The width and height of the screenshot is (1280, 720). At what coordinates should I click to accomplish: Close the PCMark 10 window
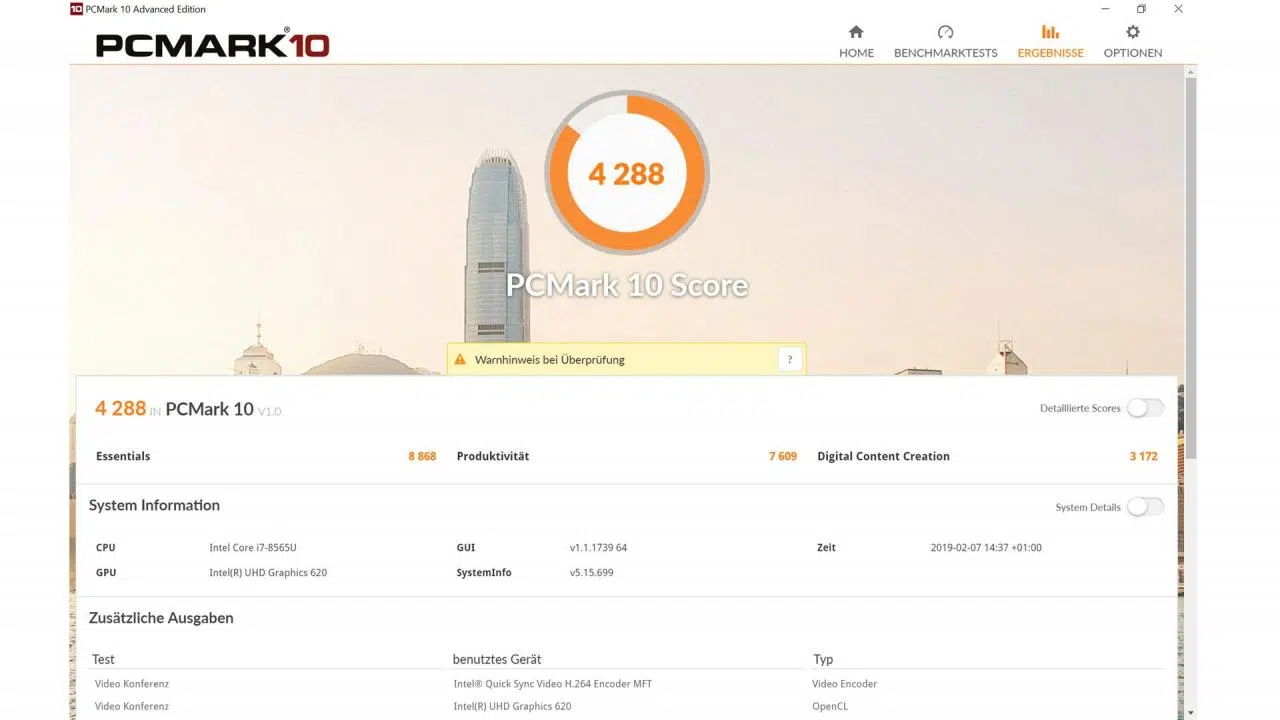[x=1178, y=9]
